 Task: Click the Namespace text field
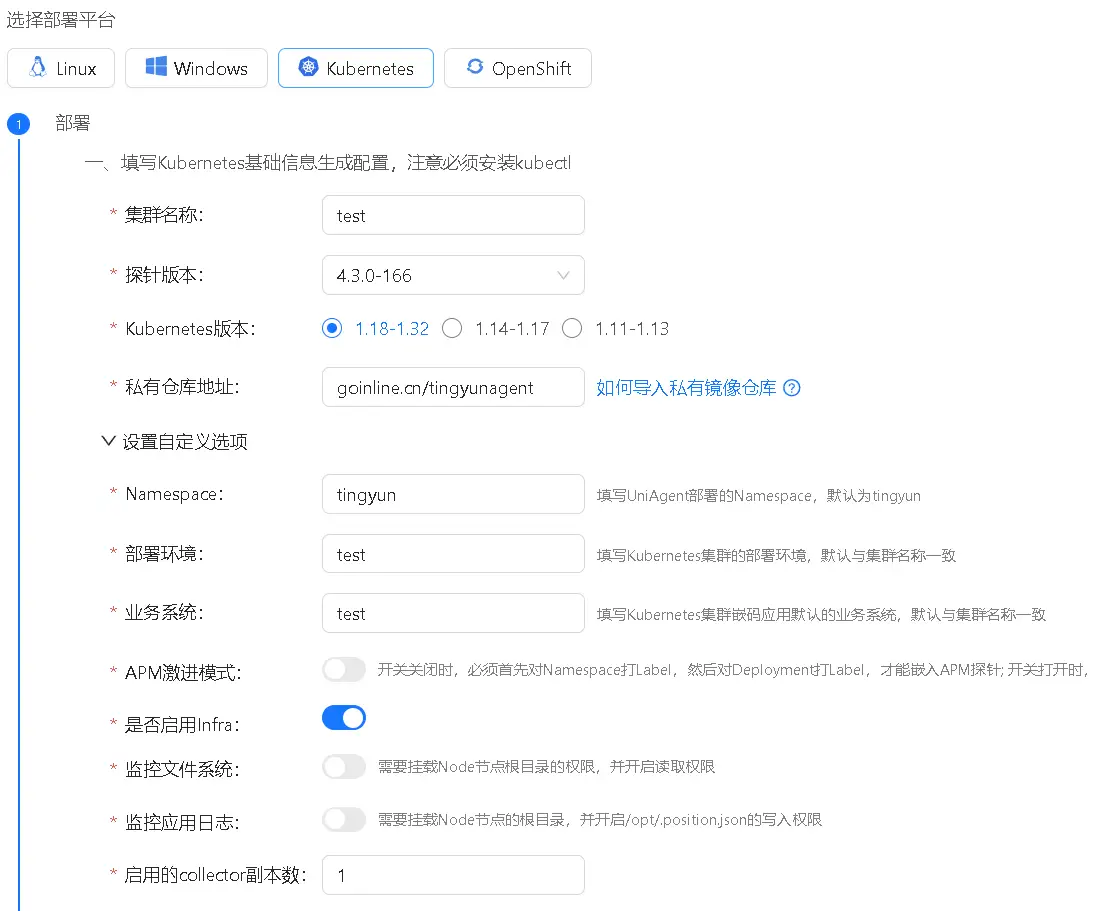[x=452, y=493]
